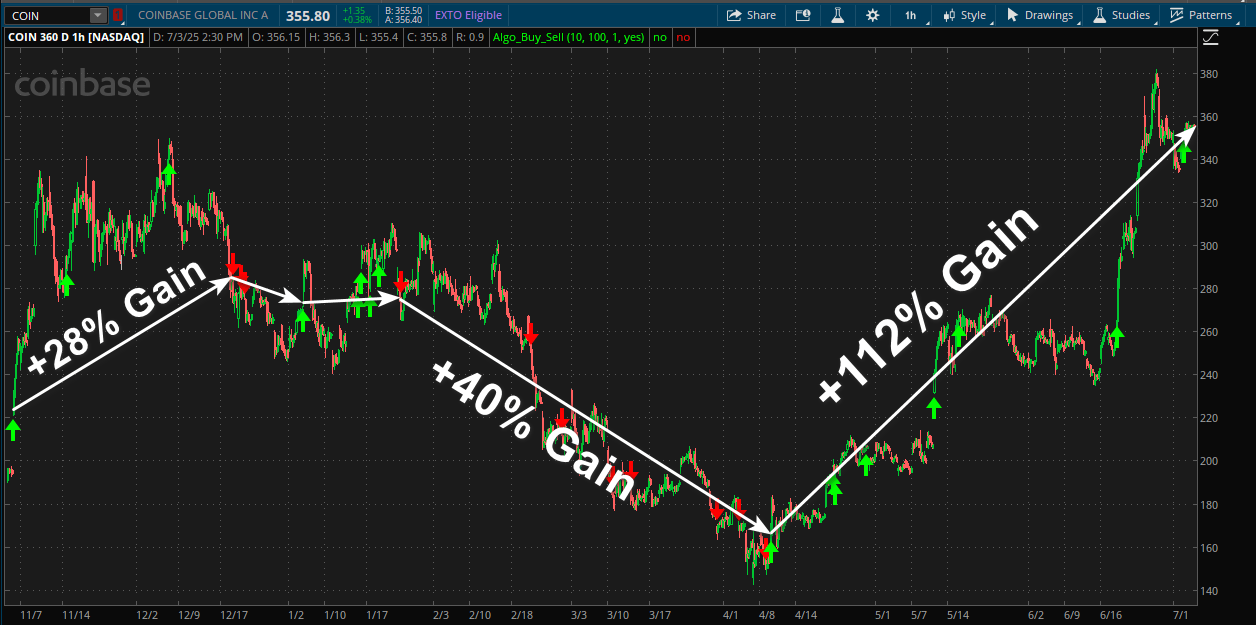
Task: Share the current chart
Action: (x=751, y=15)
